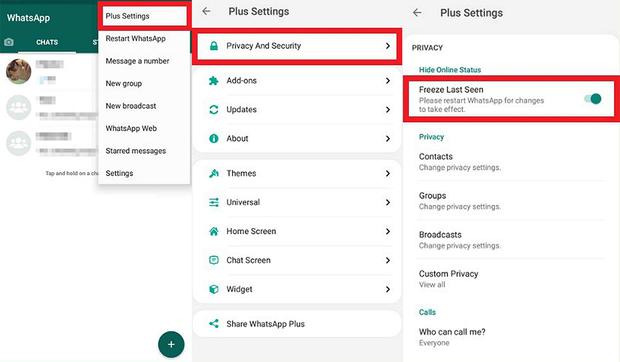620x362 pixels.
Task: Open Starred messages from the menu
Action: click(x=136, y=151)
